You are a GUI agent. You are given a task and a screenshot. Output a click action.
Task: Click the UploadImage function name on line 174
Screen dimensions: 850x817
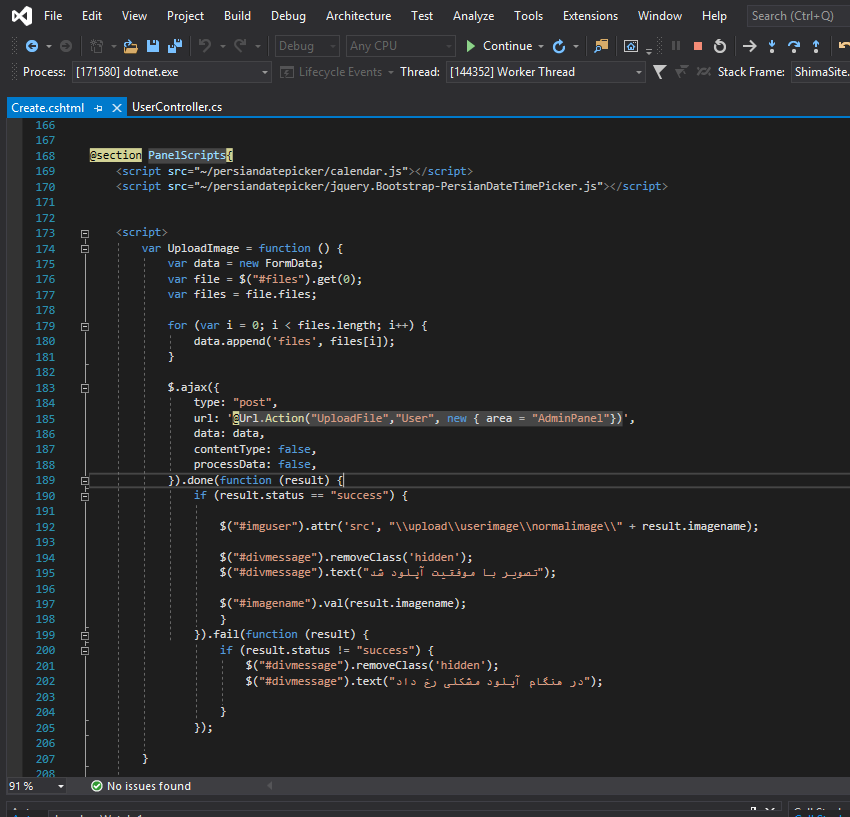pos(203,248)
